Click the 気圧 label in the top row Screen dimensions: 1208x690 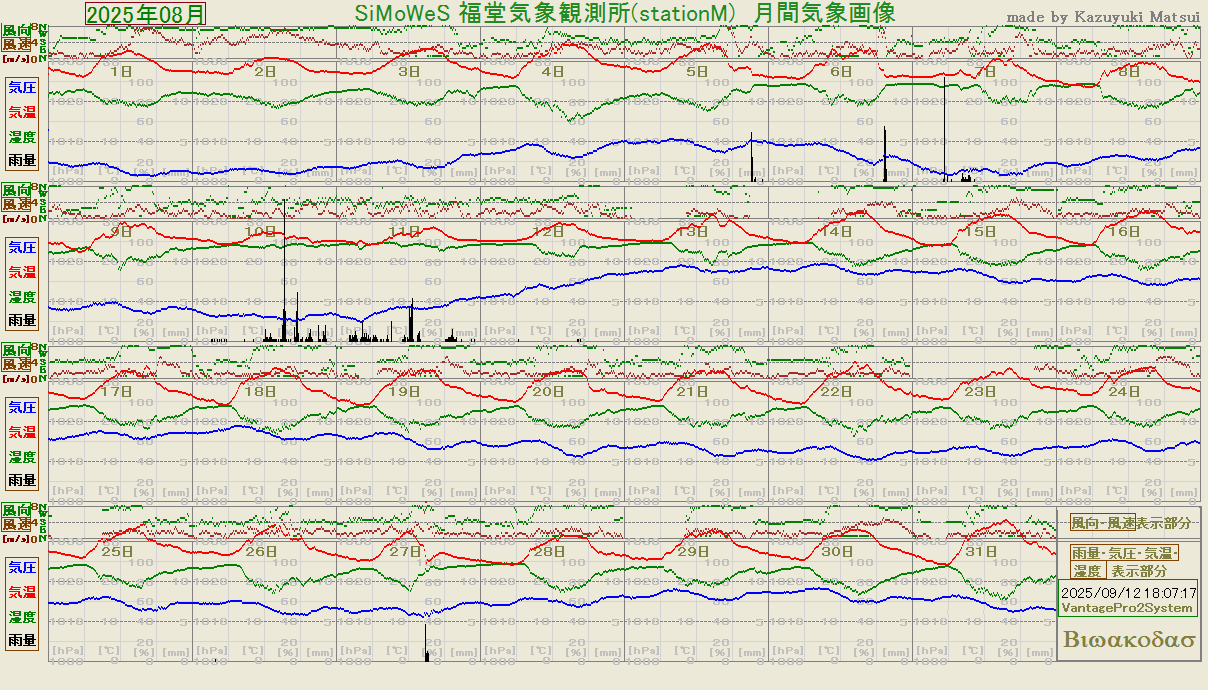coord(22,86)
